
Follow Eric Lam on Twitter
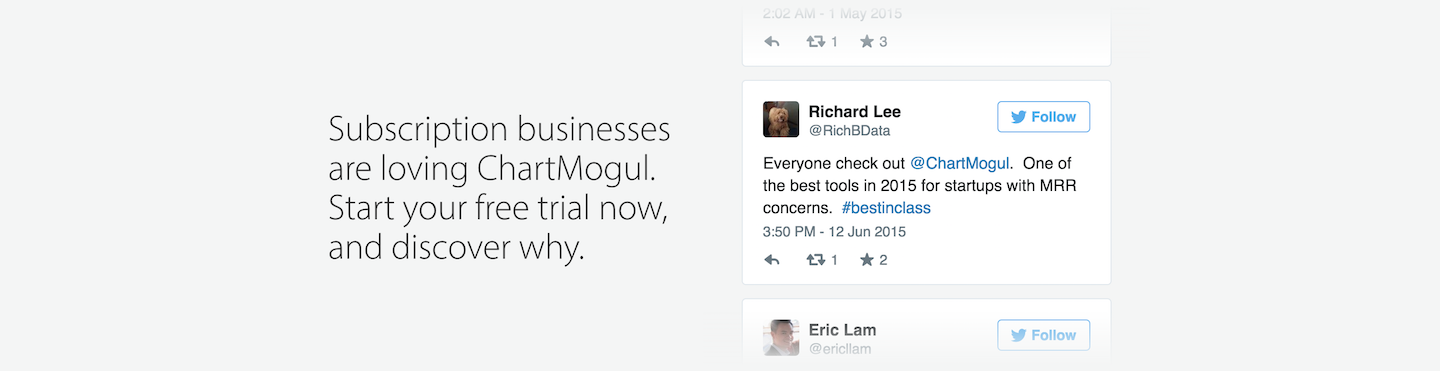(x=1043, y=335)
